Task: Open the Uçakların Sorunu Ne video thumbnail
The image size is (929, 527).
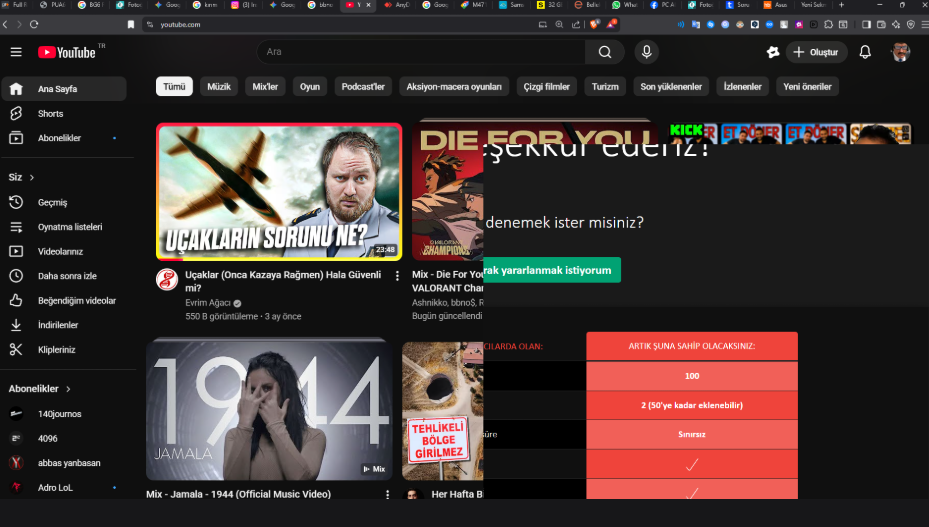Action: coord(279,191)
